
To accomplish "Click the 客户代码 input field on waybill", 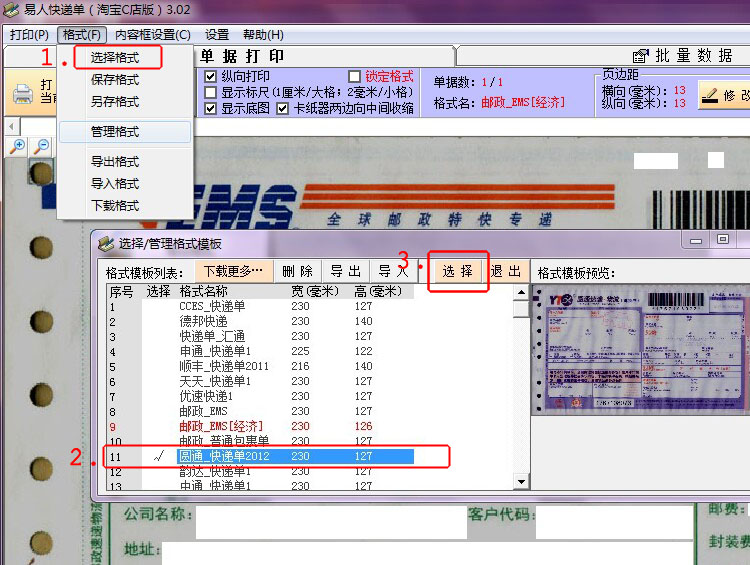I will (x=614, y=522).
